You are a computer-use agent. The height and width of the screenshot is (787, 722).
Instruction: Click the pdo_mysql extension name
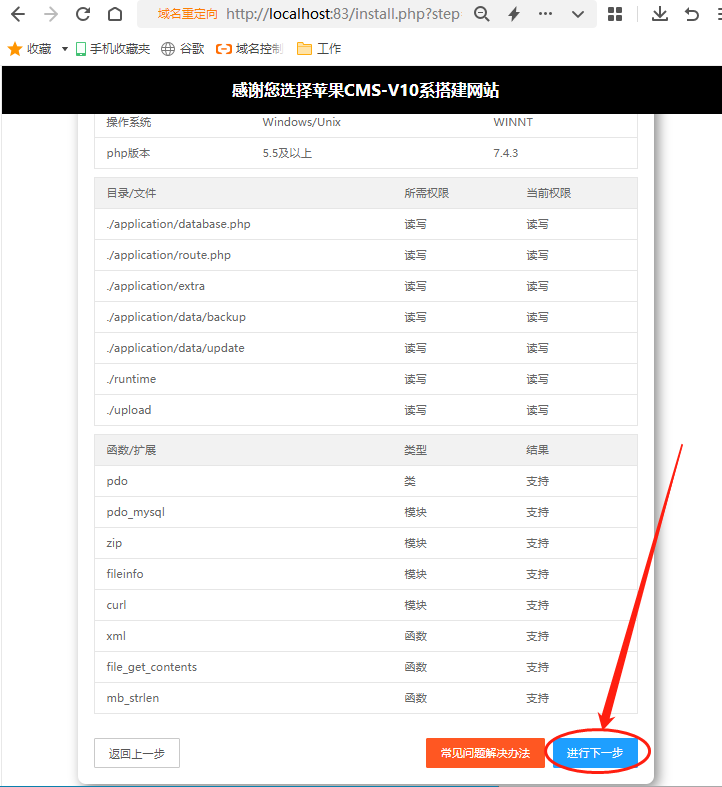coord(136,512)
